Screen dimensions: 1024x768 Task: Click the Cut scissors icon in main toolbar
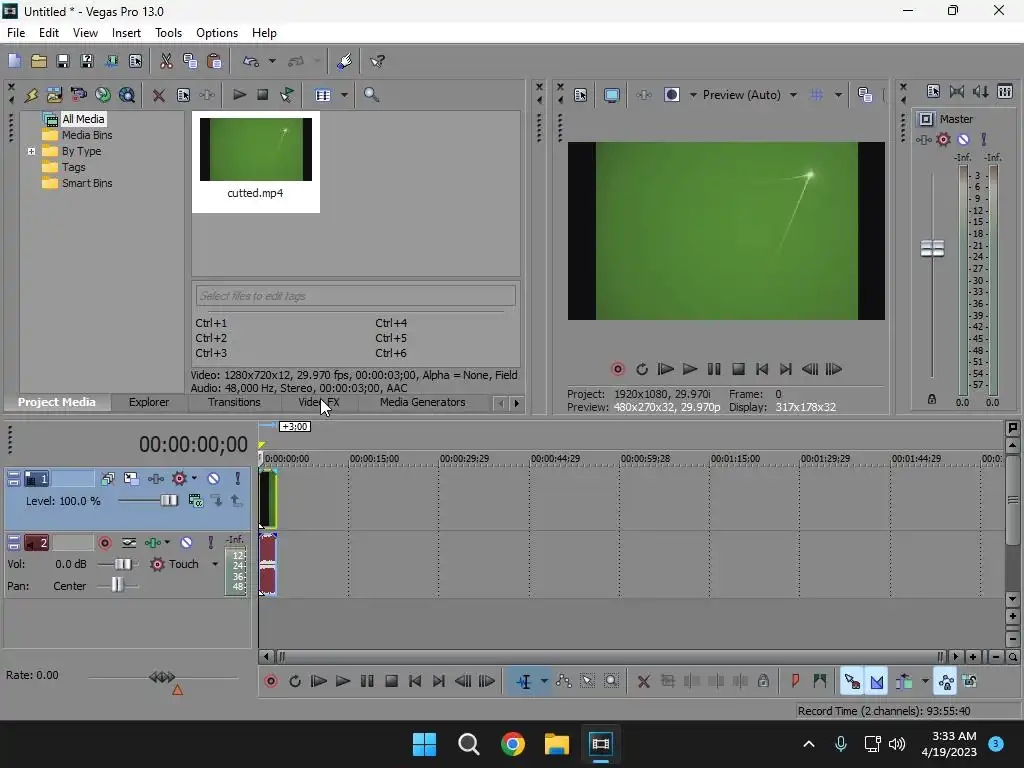(x=166, y=61)
